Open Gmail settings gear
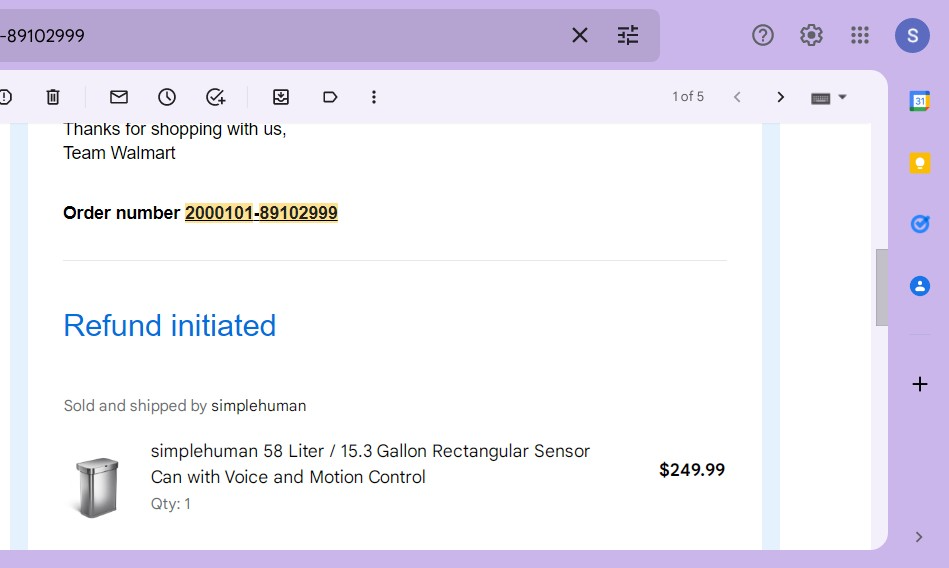Screen dimensions: 949x568 [811, 35]
